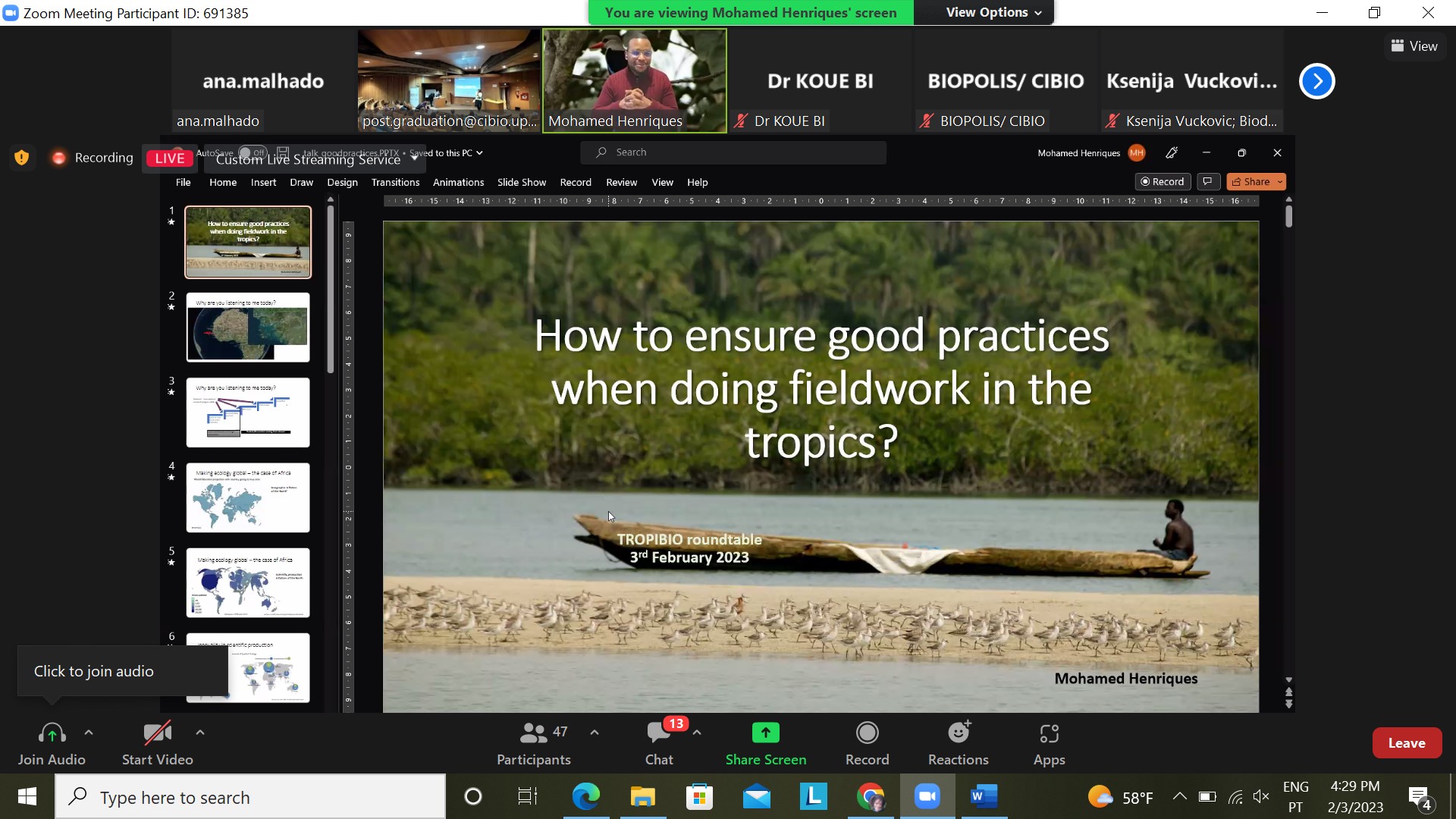This screenshot has width=1456, height=819.
Task: Click the PowerPoint Search box
Action: pos(733,152)
